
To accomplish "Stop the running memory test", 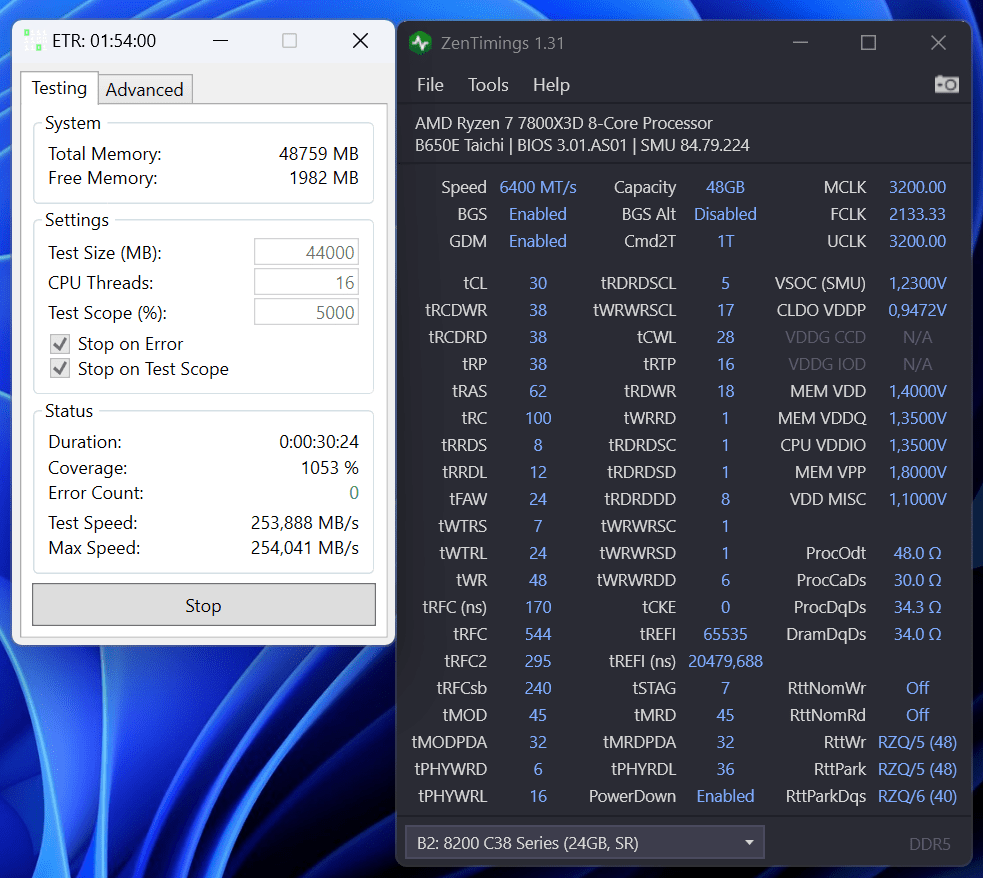I will (204, 605).
